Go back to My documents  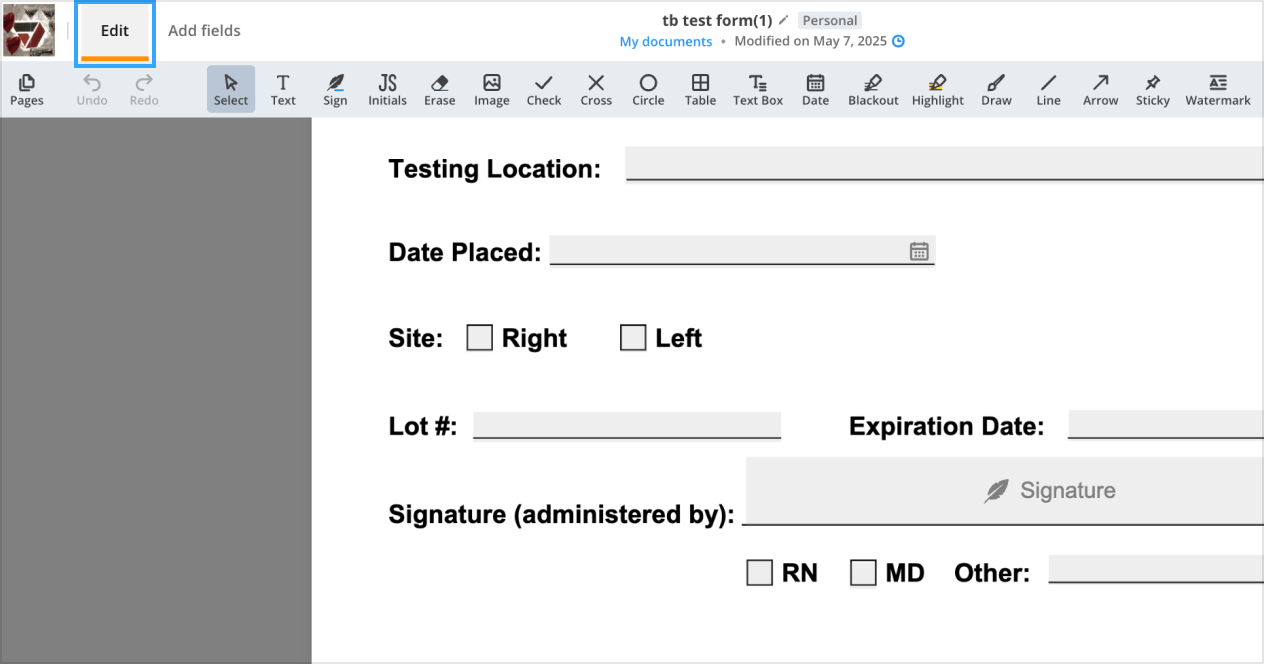pyautogui.click(x=665, y=41)
